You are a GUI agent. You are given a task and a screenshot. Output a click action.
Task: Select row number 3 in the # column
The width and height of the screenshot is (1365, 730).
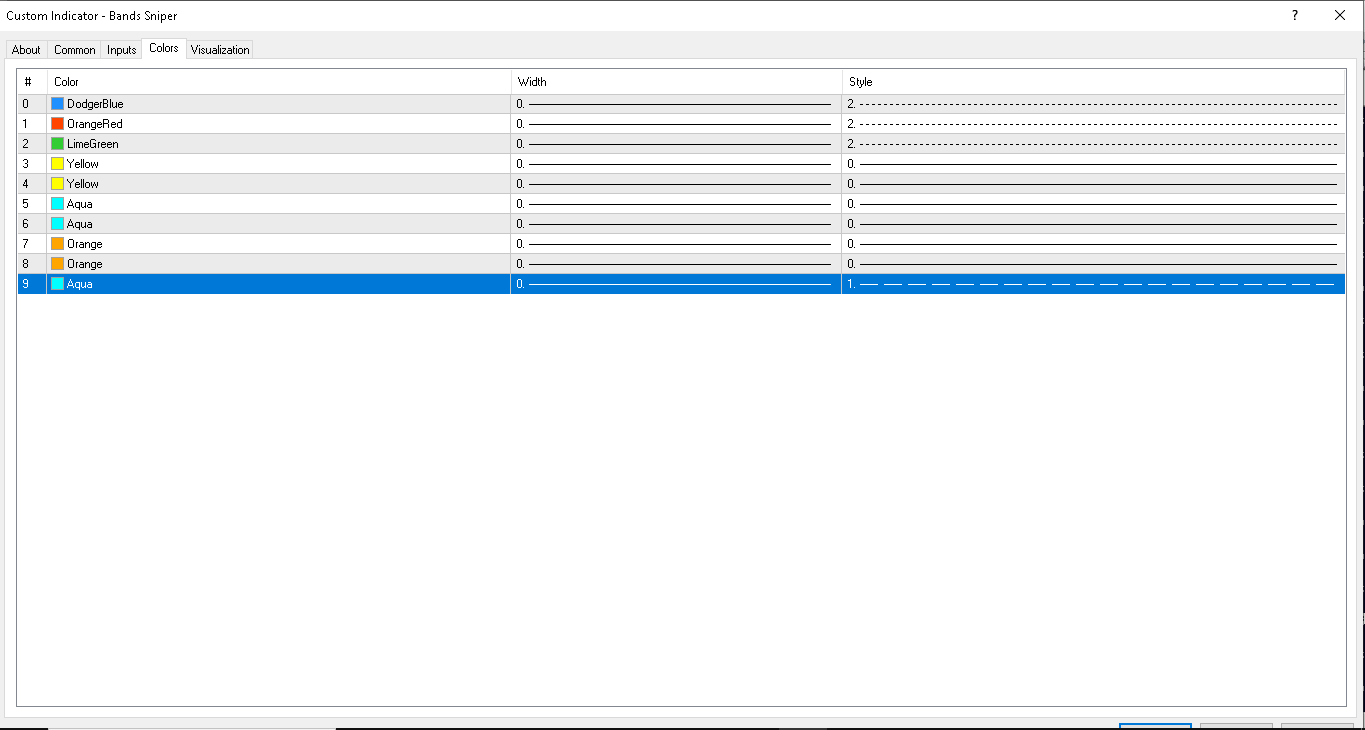click(x=32, y=164)
